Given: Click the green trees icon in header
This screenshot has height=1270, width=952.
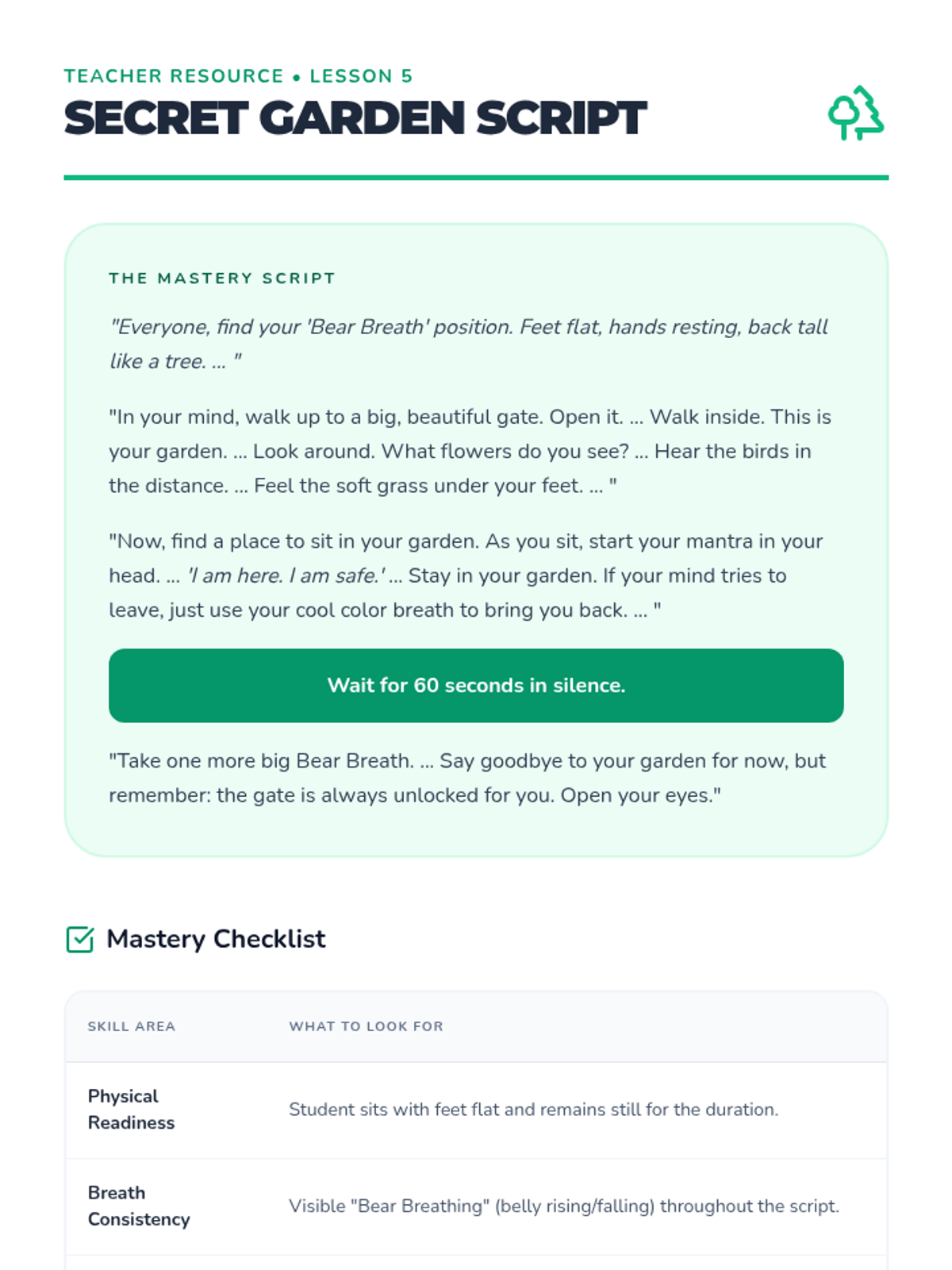Looking at the screenshot, I should click(856, 114).
